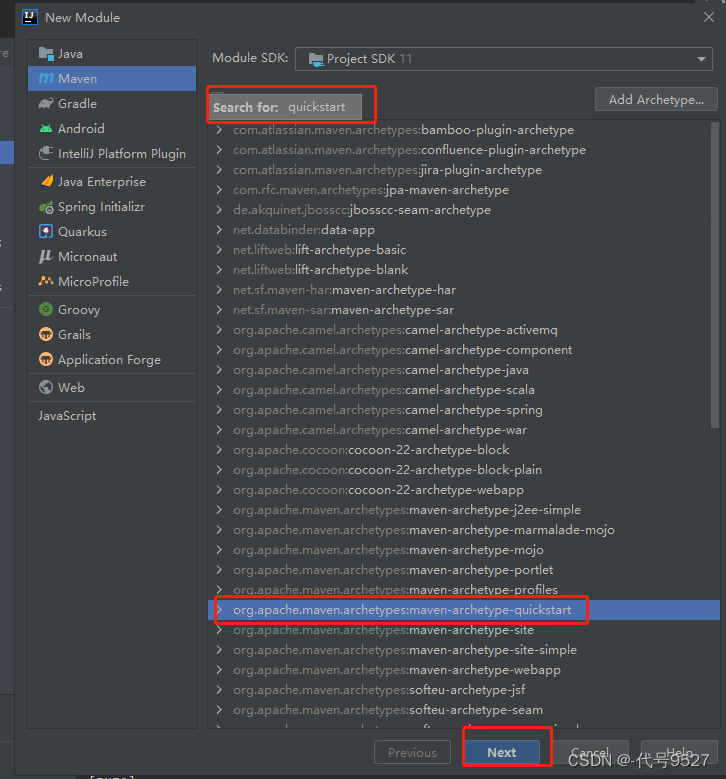The image size is (726, 779).
Task: Click the Spring Initializr leaf icon
Action: pyautogui.click(x=46, y=207)
